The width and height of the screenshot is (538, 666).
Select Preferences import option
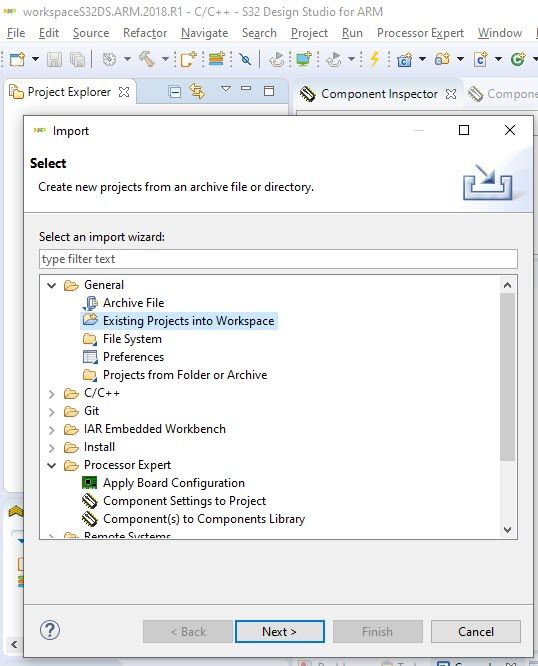coord(133,357)
